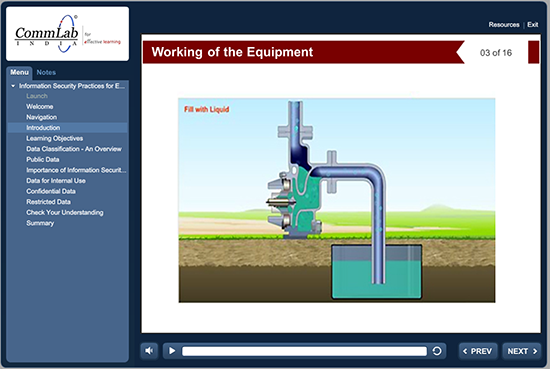Viewport: 550px width, 369px height.
Task: Mute the course audio speaker icon
Action: (x=149, y=351)
